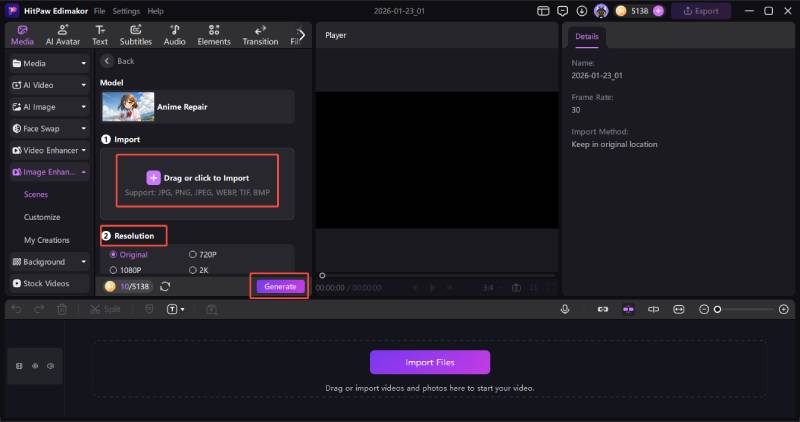The height and width of the screenshot is (422, 800).
Task: Click the zoom in plus icon
Action: tap(785, 310)
